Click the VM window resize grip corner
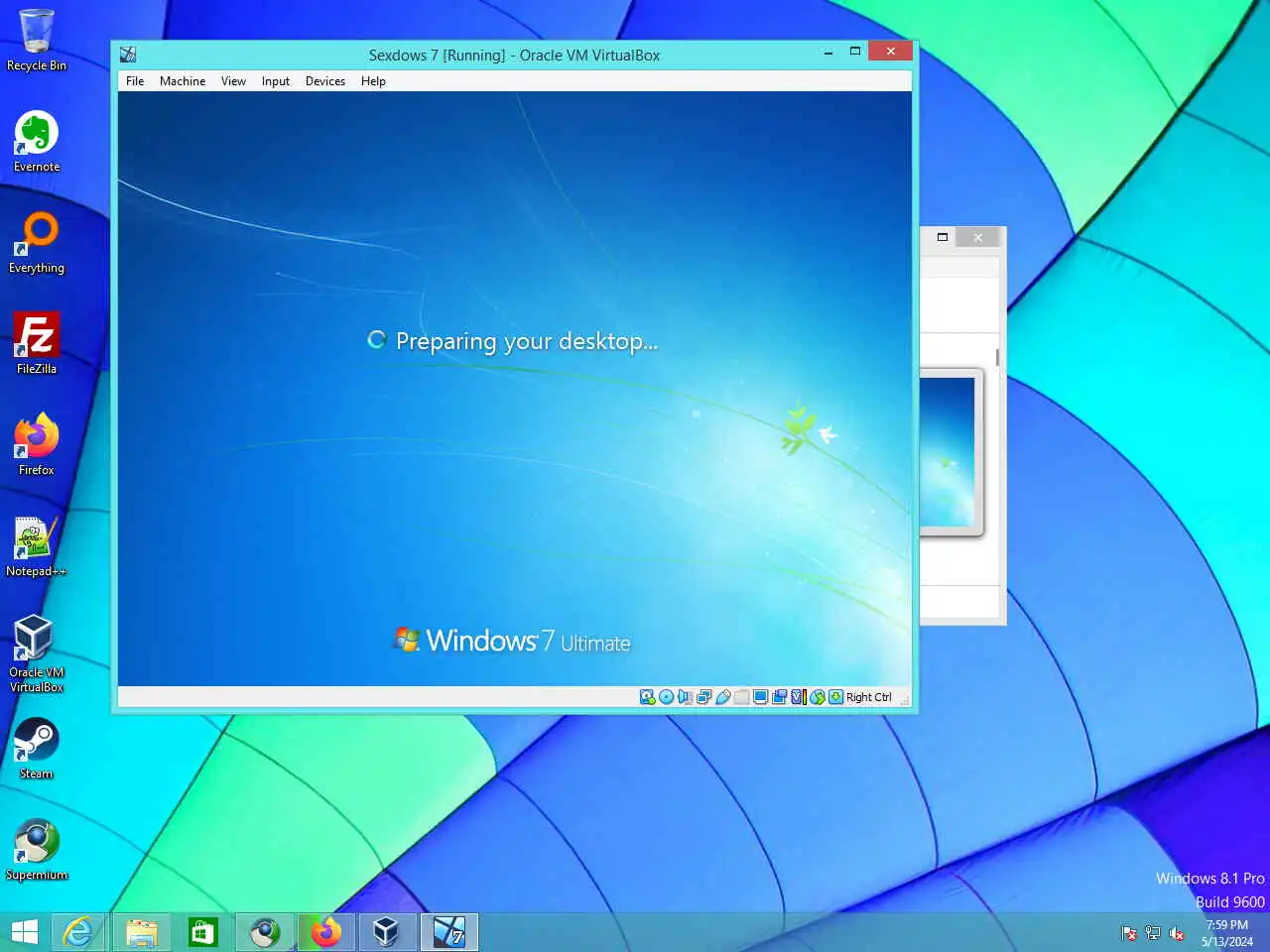 (x=905, y=700)
